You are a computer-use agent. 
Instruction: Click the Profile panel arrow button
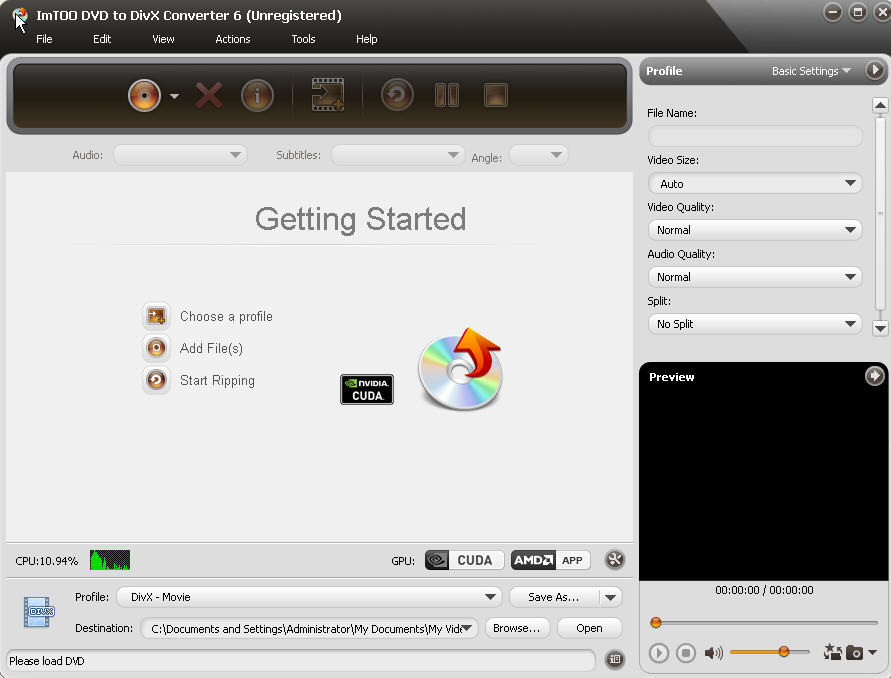[875, 70]
